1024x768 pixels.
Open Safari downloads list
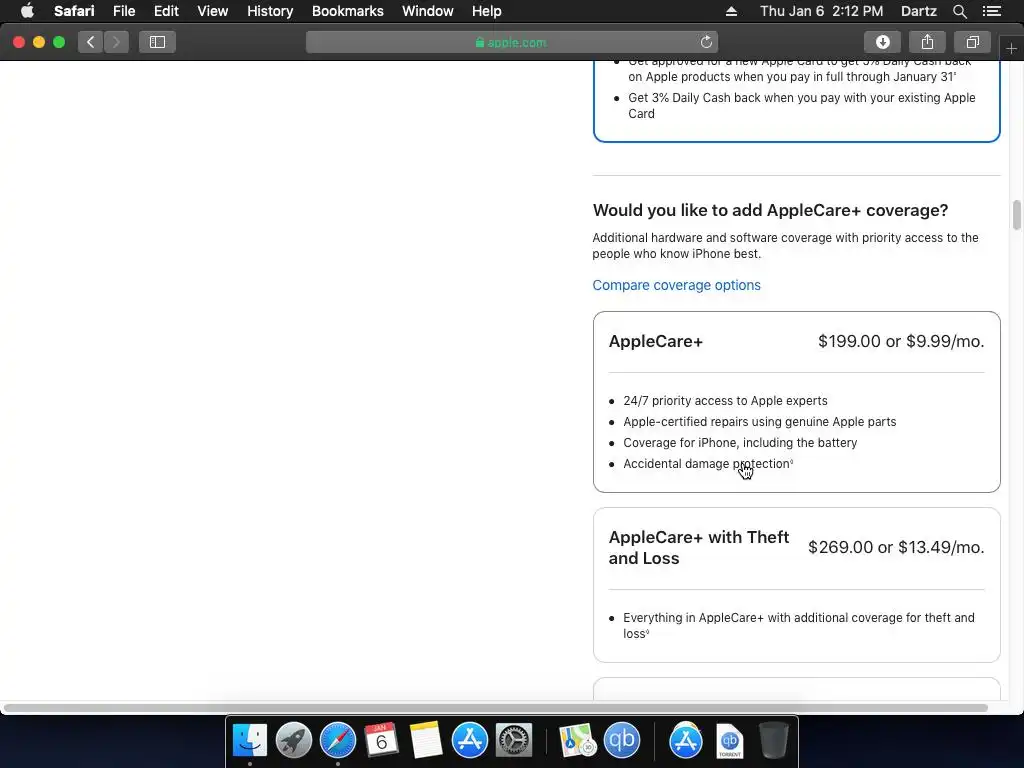click(x=882, y=42)
